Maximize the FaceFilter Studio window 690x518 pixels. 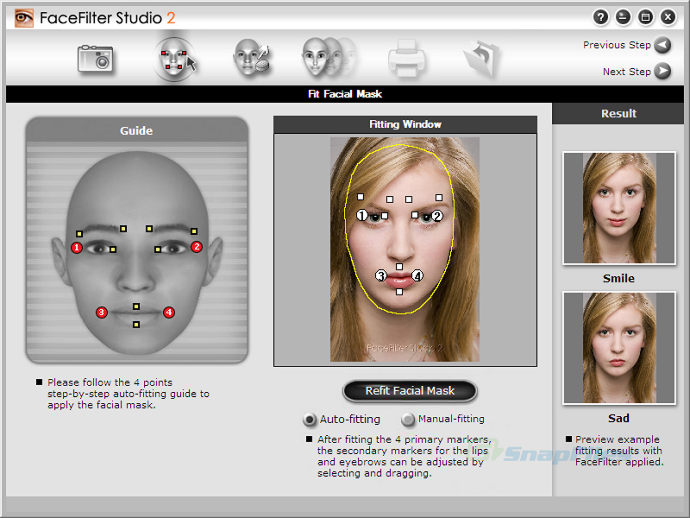(x=646, y=17)
